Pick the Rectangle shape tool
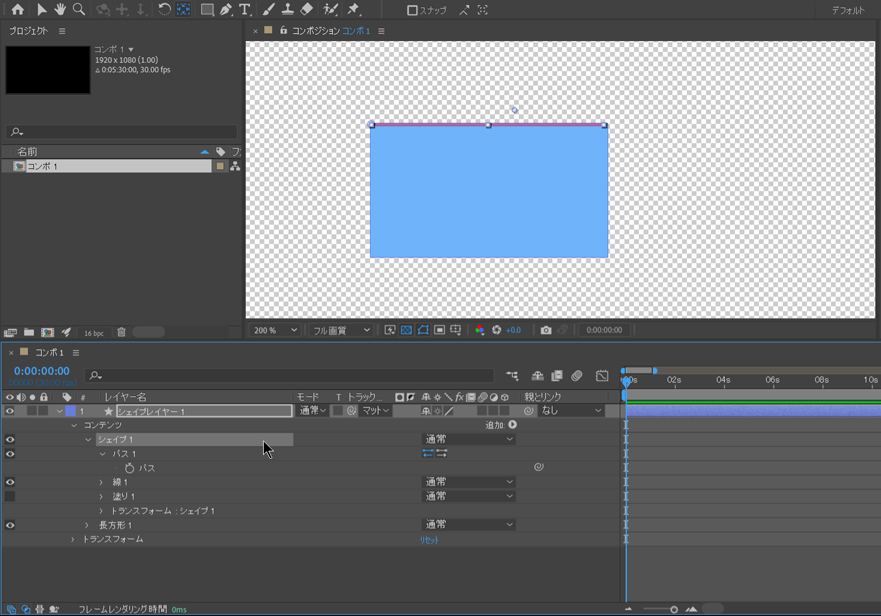 pyautogui.click(x=206, y=10)
